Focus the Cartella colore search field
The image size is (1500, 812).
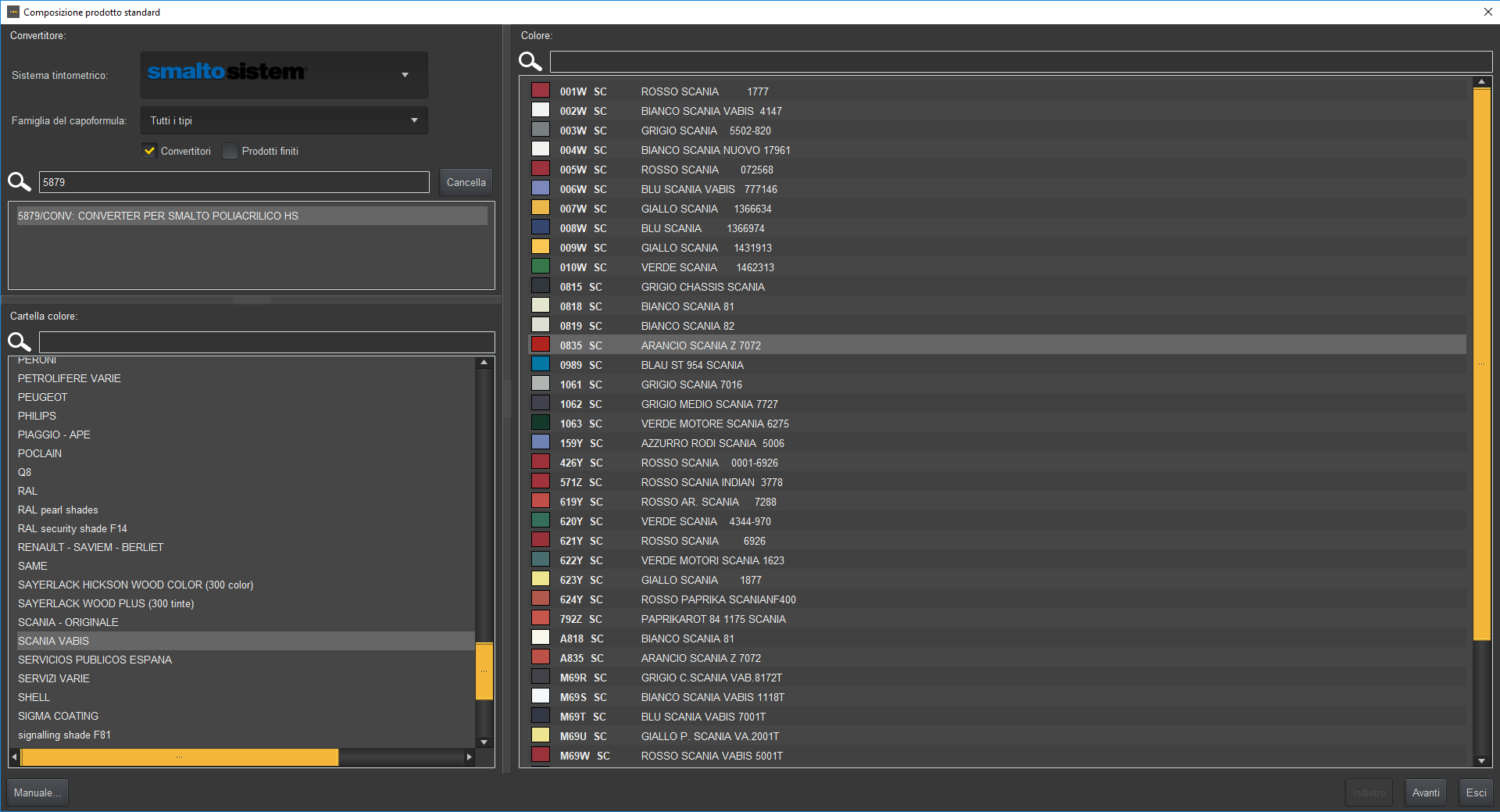pos(267,342)
